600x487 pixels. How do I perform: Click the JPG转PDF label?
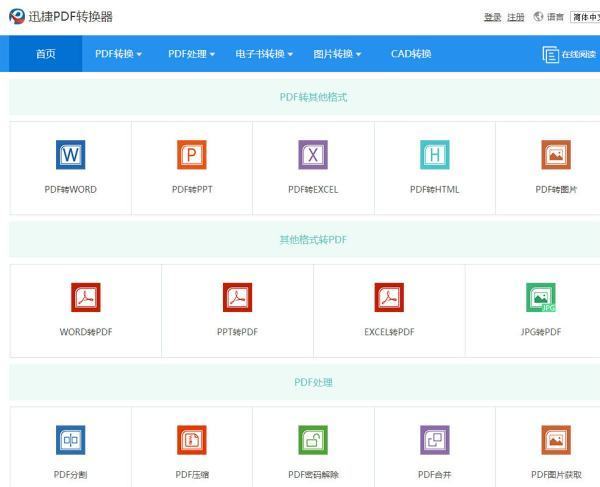pos(541,332)
